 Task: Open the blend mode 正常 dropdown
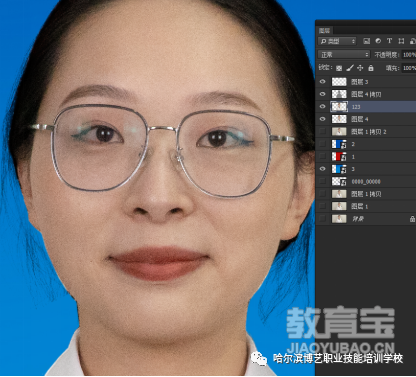[x=344, y=54]
